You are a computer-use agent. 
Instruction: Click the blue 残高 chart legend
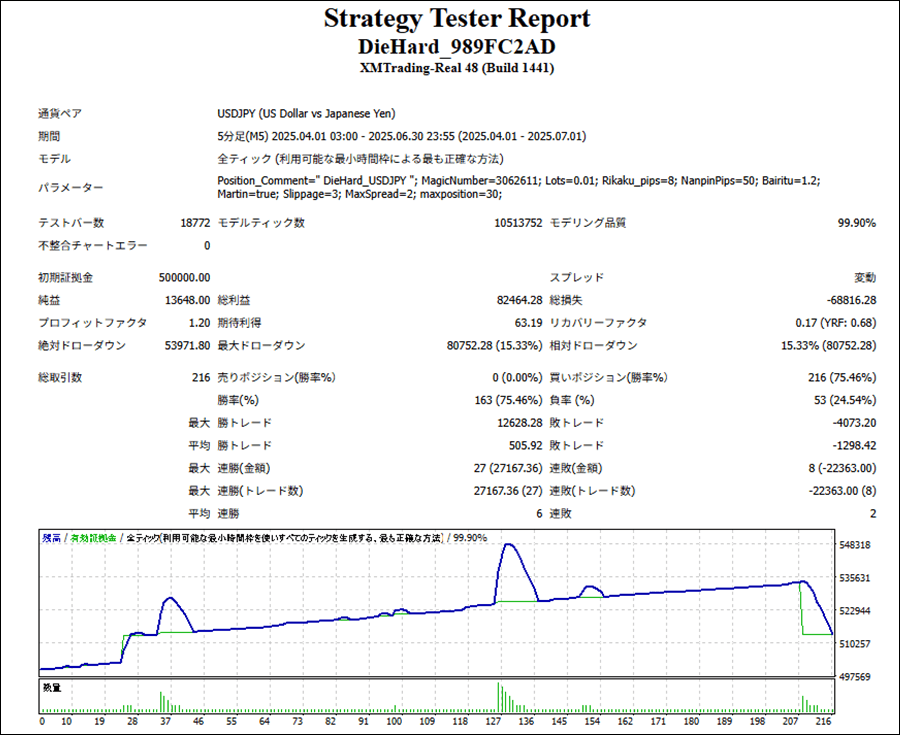pos(51,538)
